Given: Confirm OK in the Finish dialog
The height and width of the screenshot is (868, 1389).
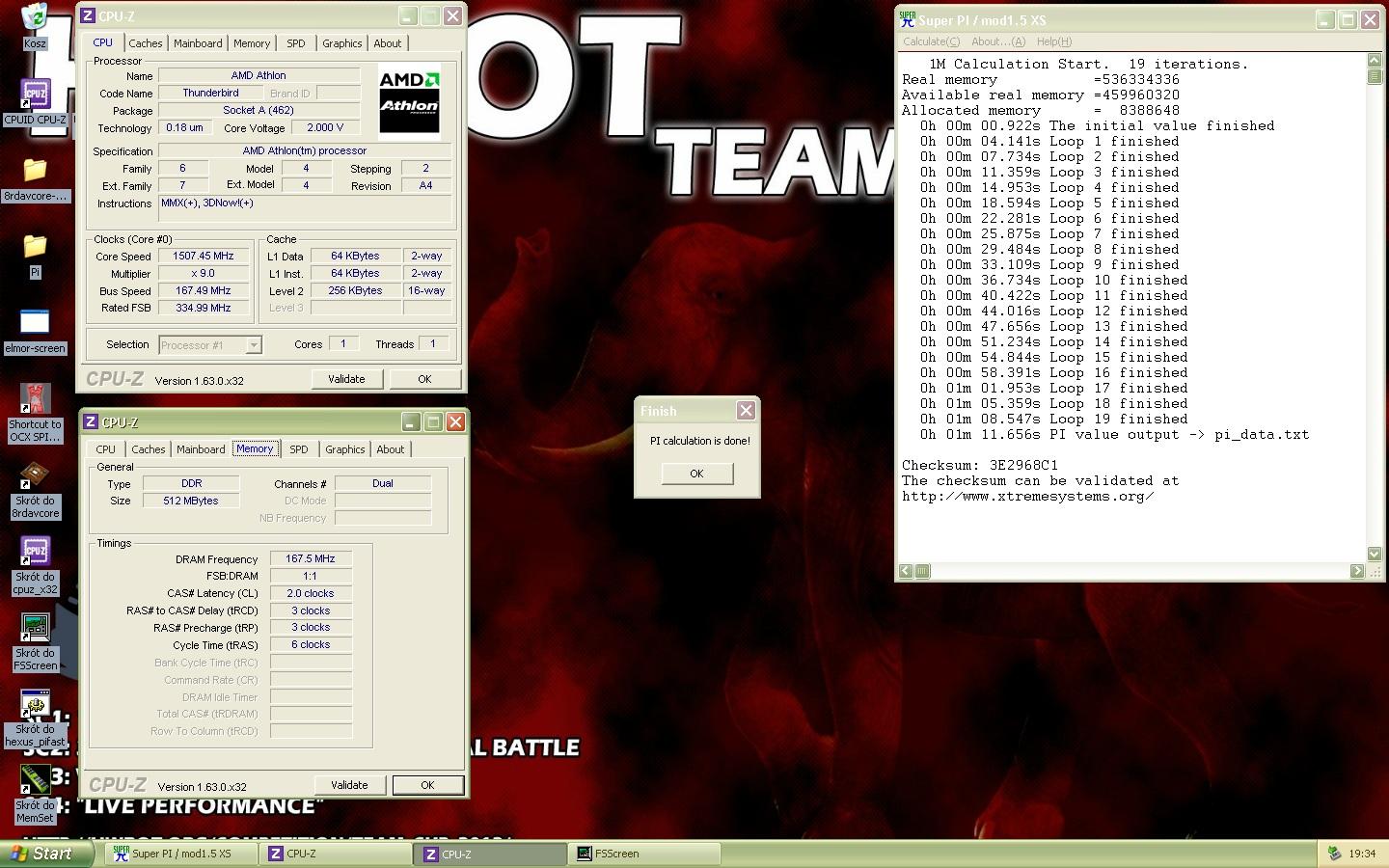Looking at the screenshot, I should coord(696,474).
